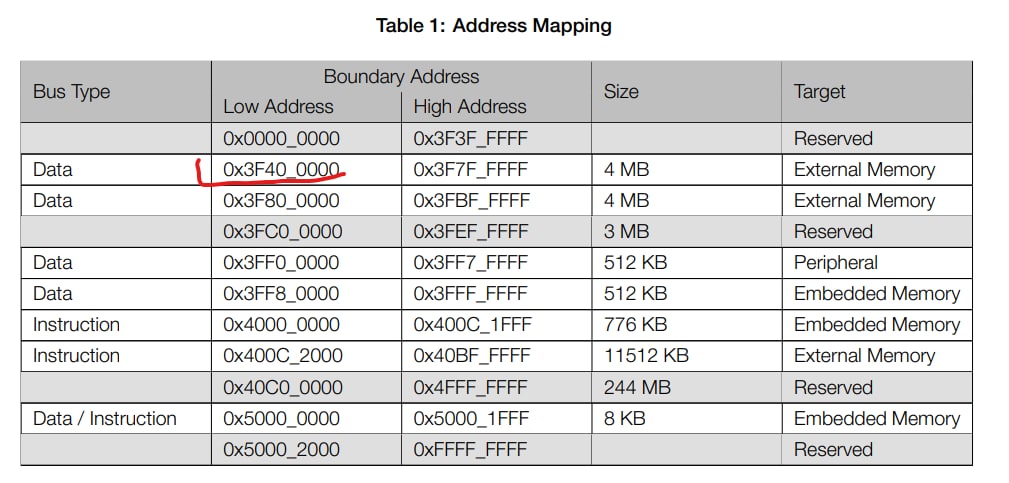Select the Low Address sub-header

278,107
